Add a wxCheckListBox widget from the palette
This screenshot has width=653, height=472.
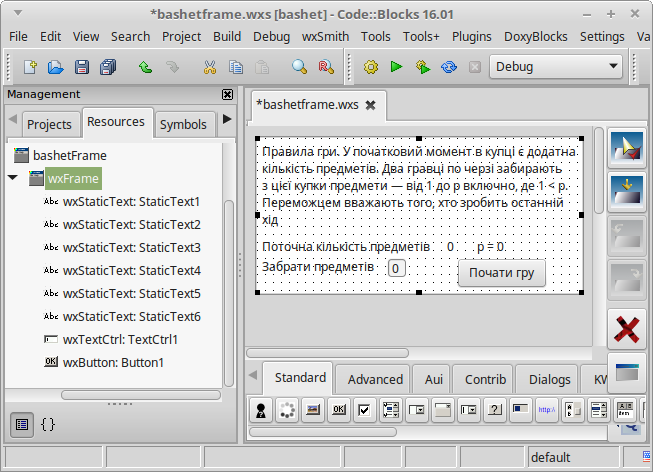click(x=391, y=410)
